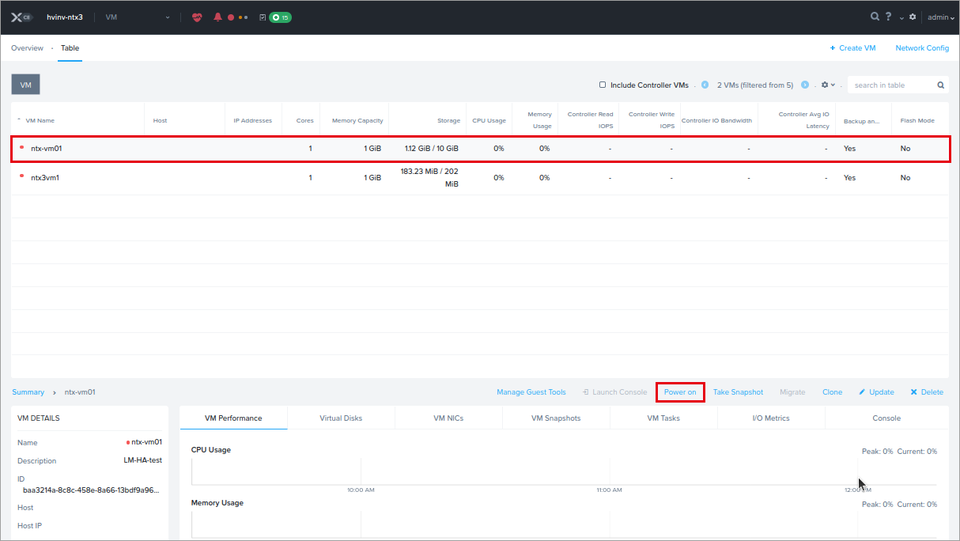
Task: Switch to the Table view
Action: coord(70,48)
